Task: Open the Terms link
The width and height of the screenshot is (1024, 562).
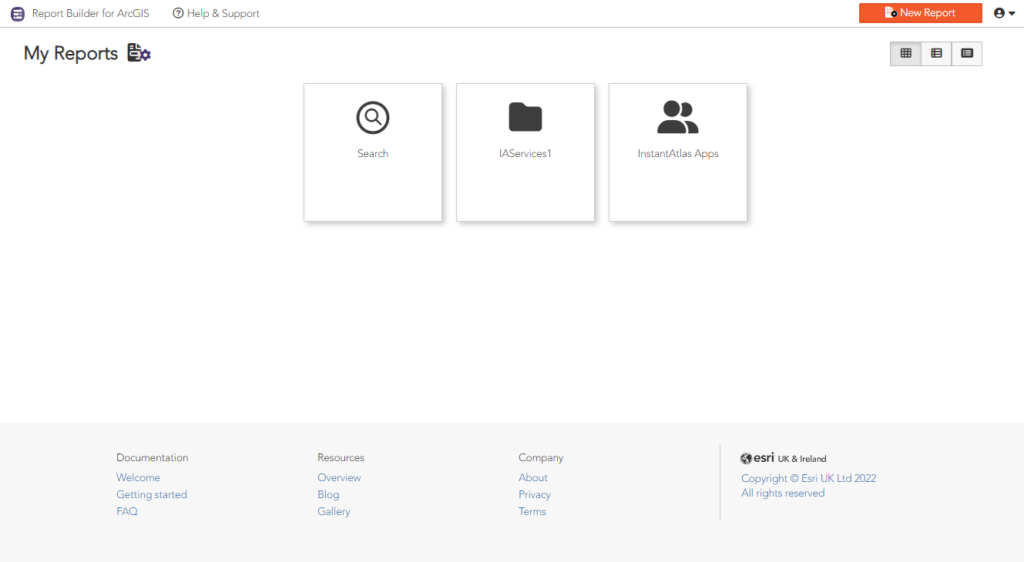Action: 532,512
